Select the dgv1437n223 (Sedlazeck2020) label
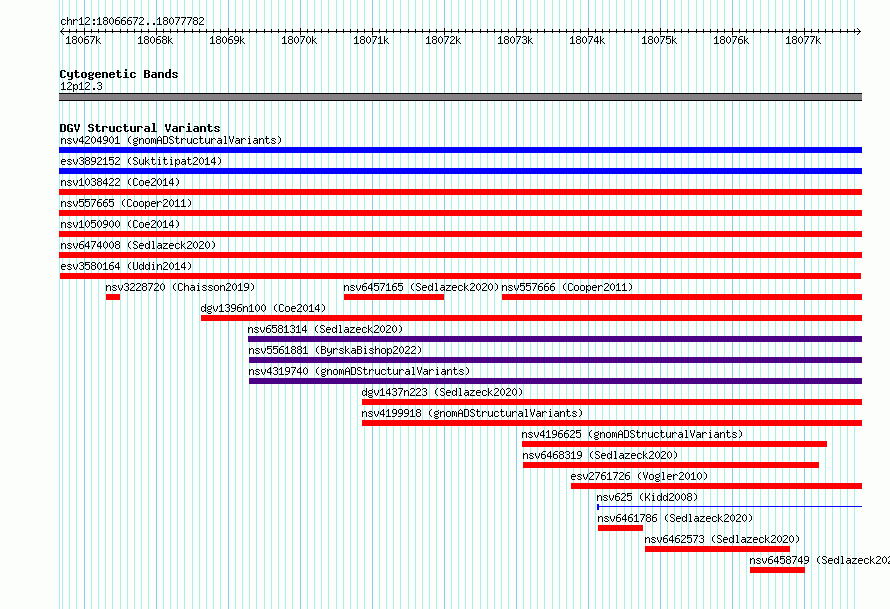 [442, 392]
